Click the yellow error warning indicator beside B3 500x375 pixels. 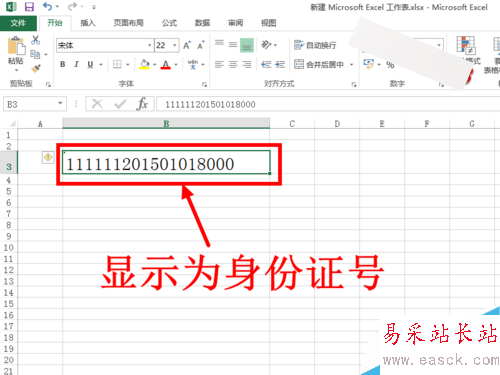[48, 157]
